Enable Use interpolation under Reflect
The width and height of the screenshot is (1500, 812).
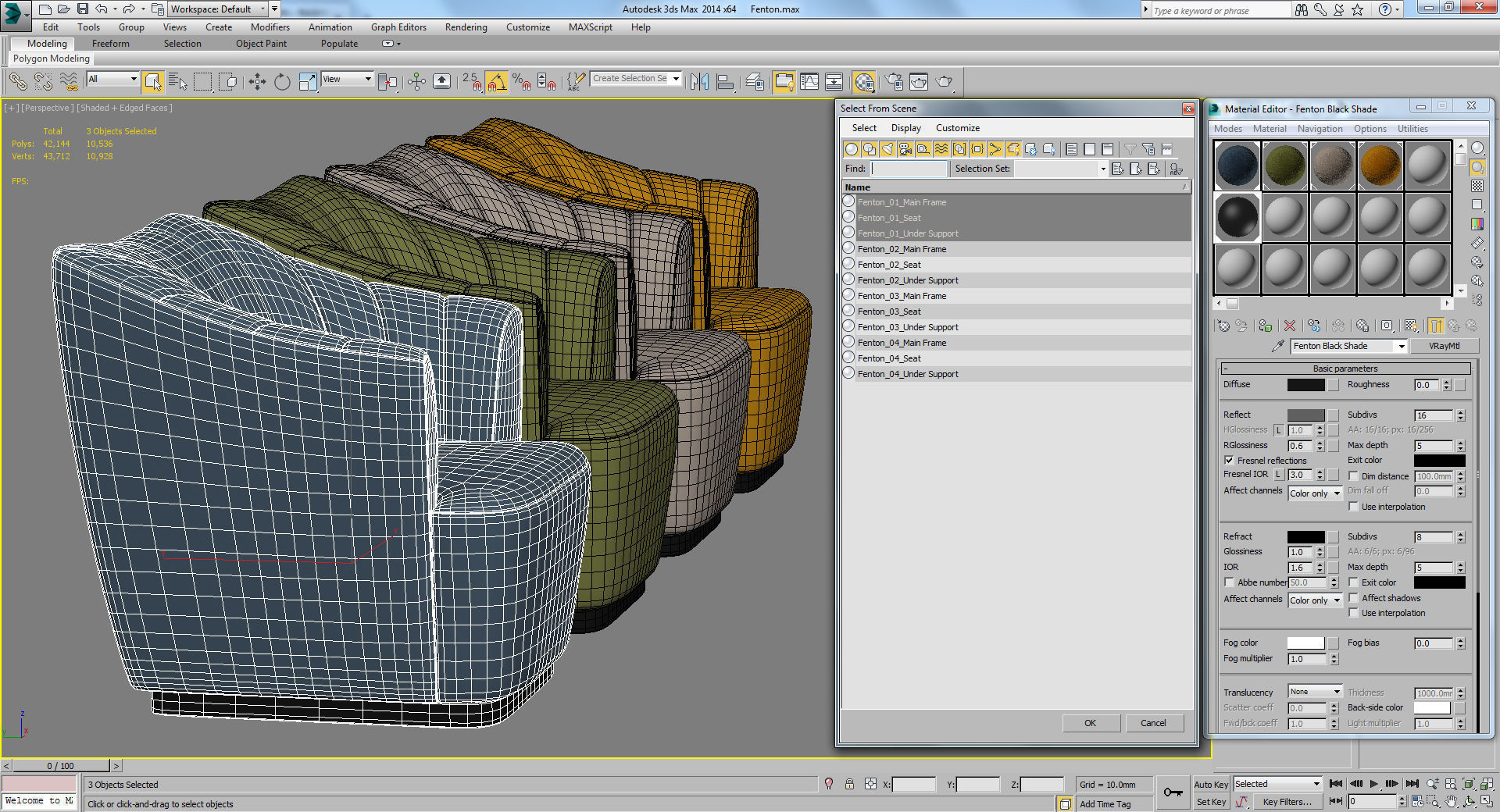[x=1353, y=507]
